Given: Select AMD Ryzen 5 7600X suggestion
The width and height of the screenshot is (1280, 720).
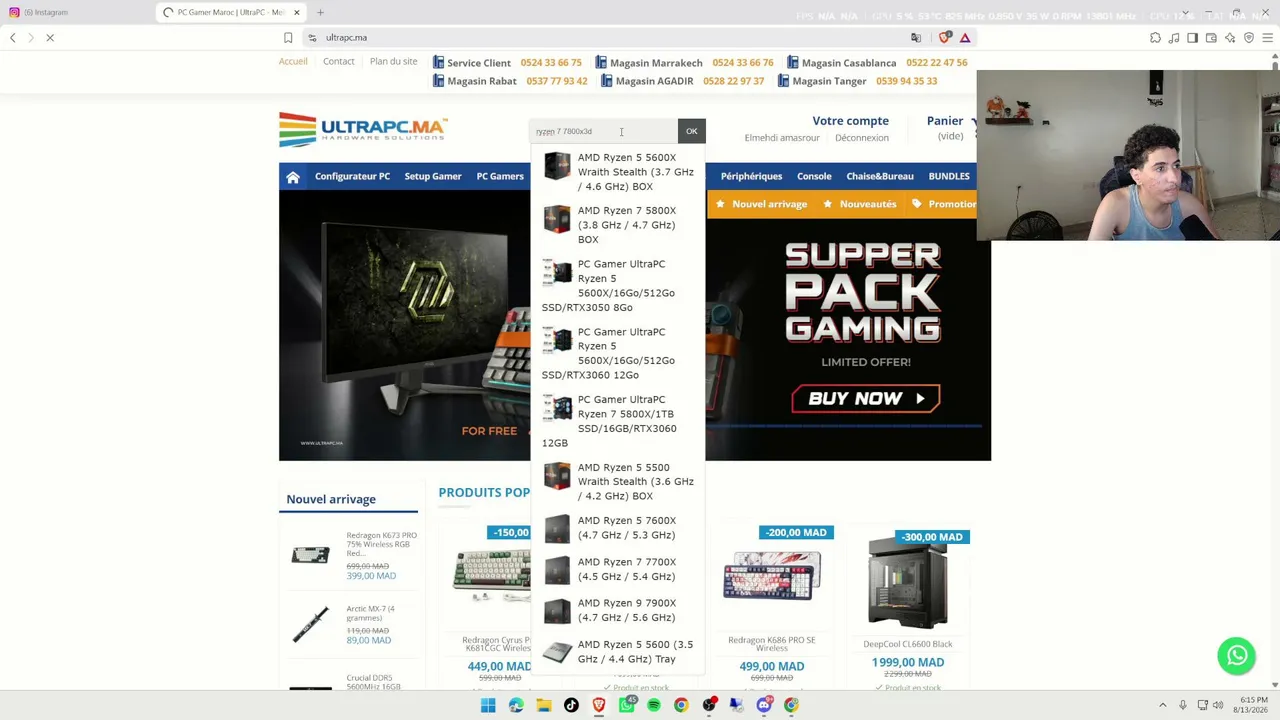Looking at the screenshot, I should point(617,528).
